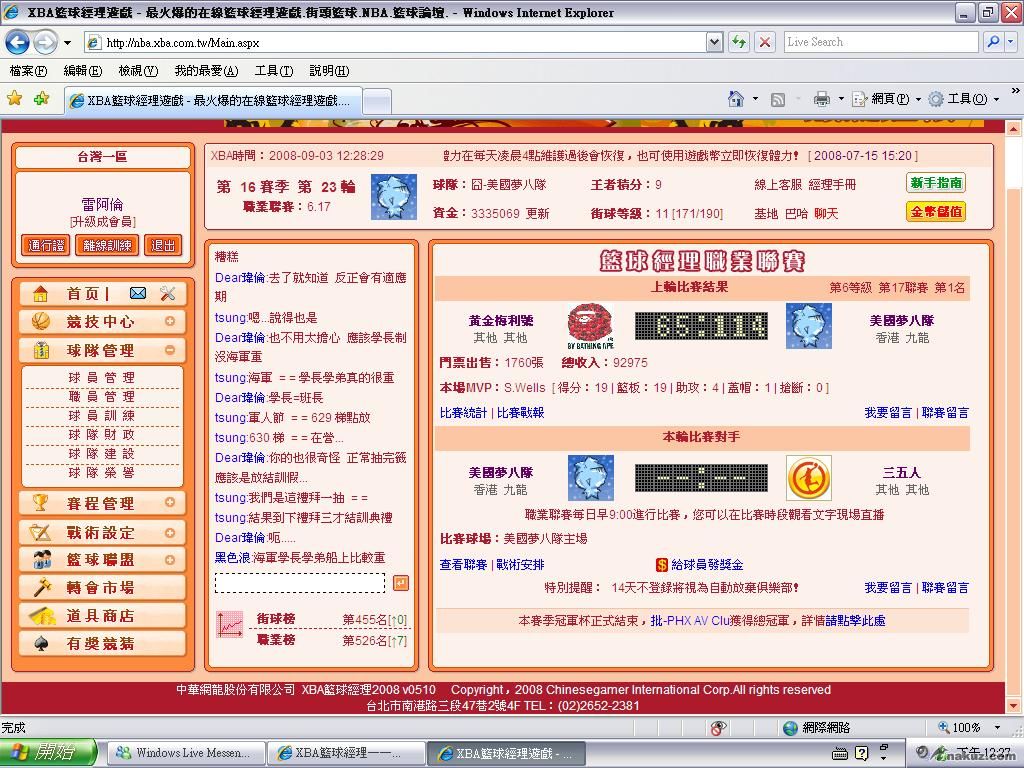This screenshot has height=768, width=1024.
Task: Click the page vertical scrollbar down arrow
Action: tap(1014, 705)
